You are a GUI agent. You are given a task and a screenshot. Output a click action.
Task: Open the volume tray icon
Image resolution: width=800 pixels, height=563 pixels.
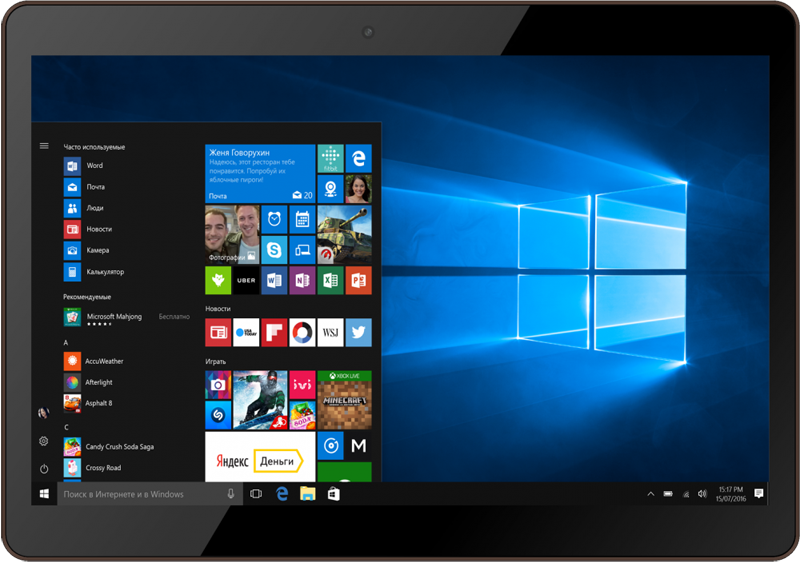coord(703,494)
